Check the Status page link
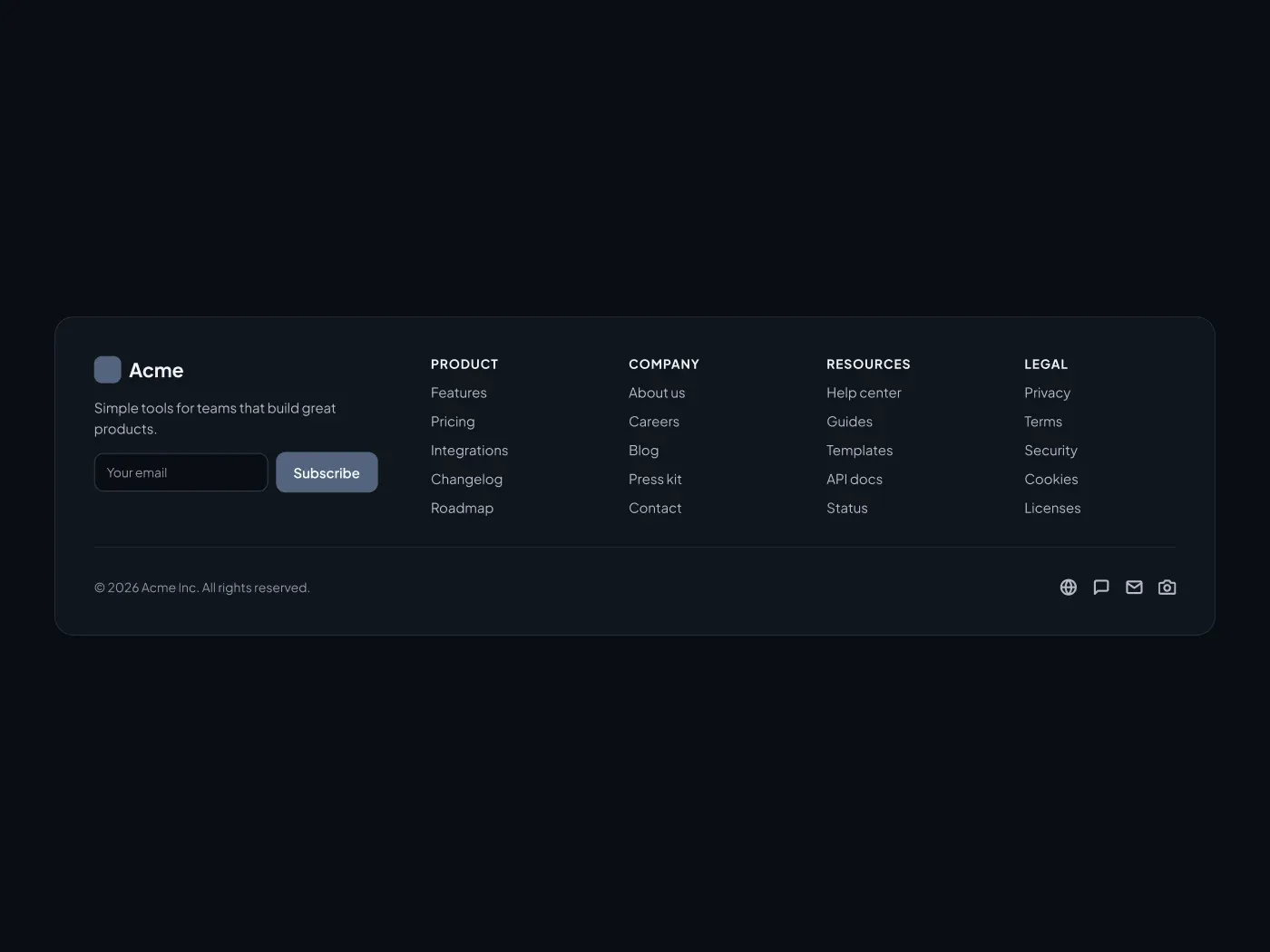 pos(847,509)
